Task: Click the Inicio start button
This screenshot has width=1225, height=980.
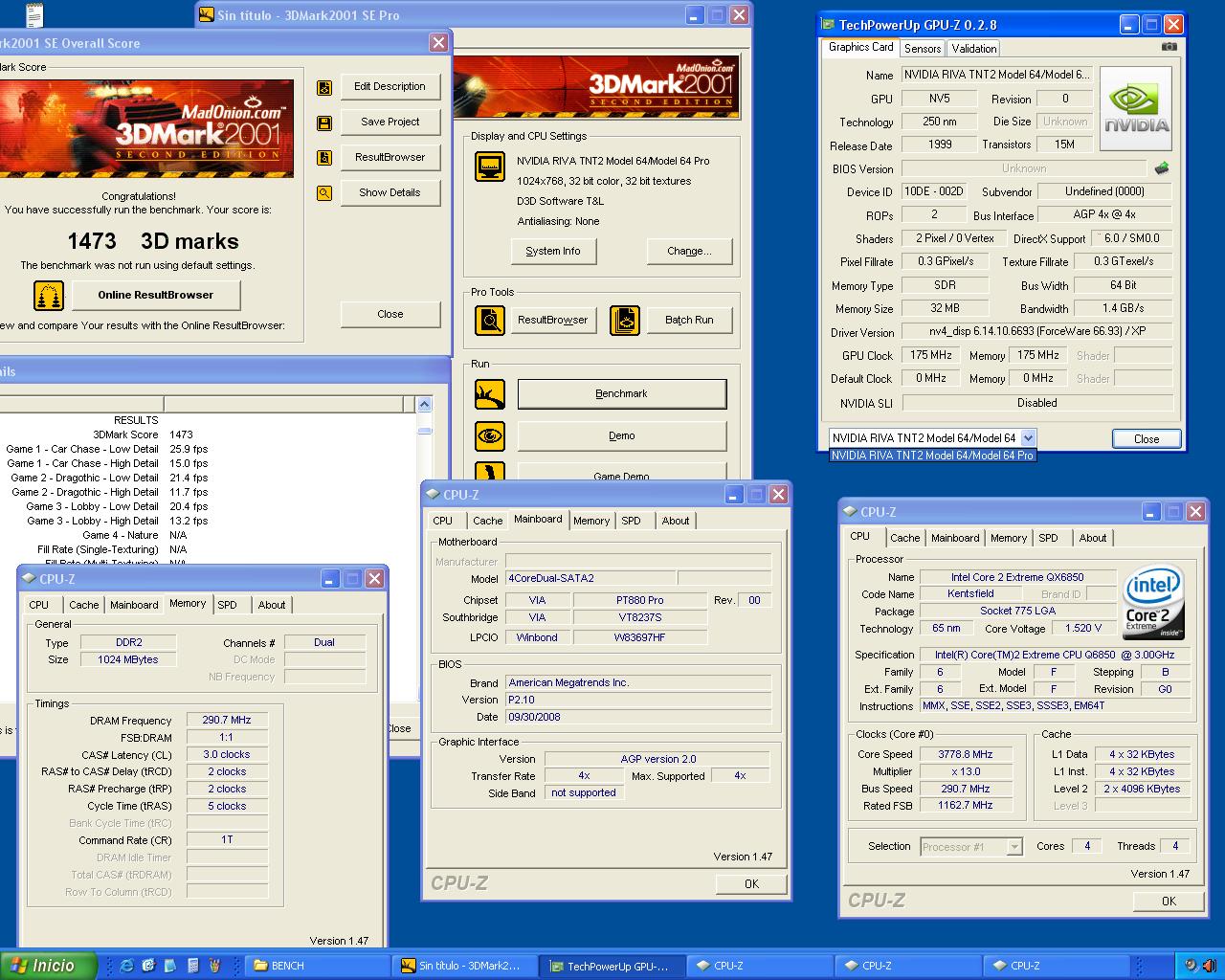Action: [x=49, y=966]
